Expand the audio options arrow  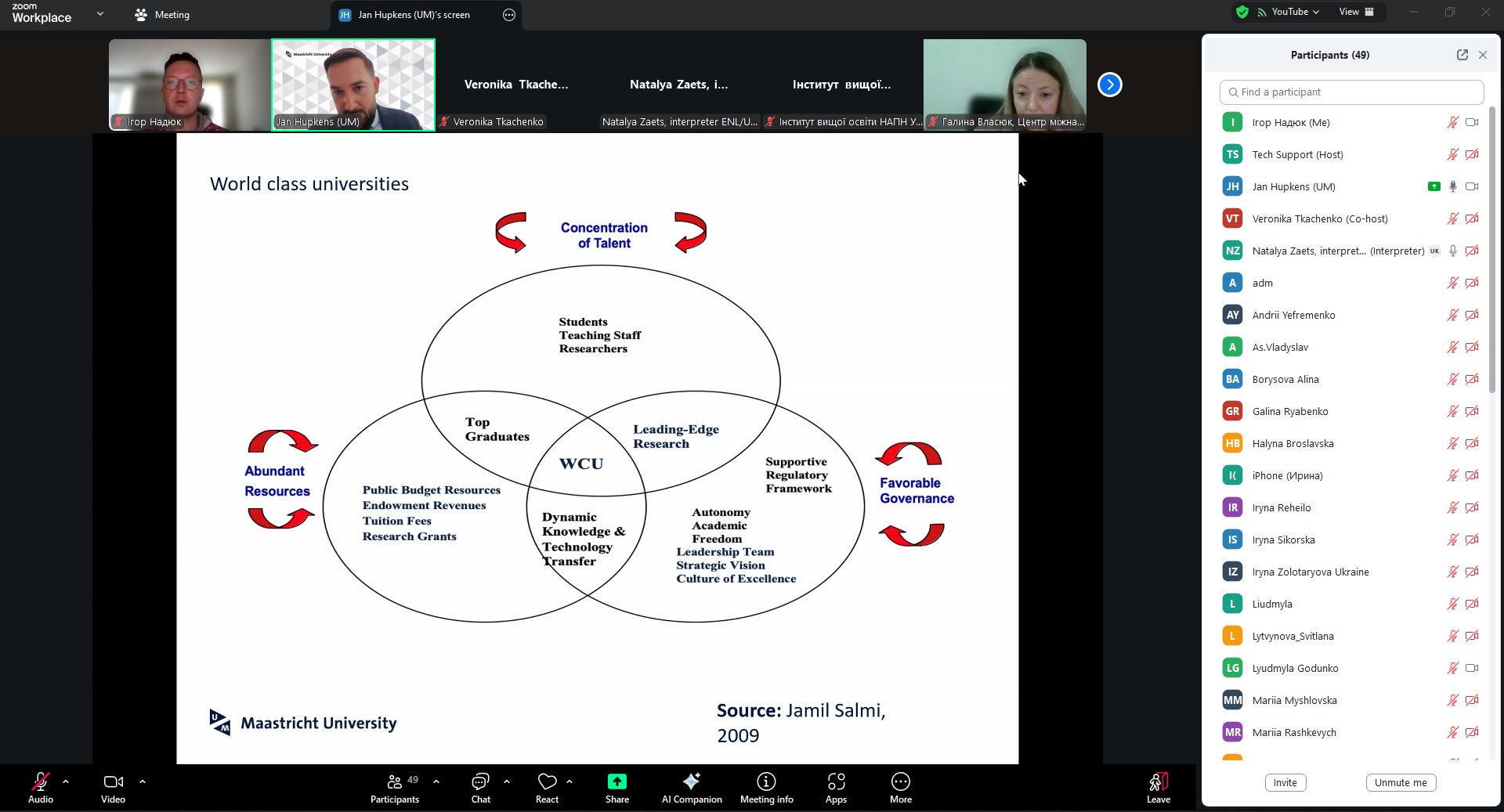(x=66, y=781)
